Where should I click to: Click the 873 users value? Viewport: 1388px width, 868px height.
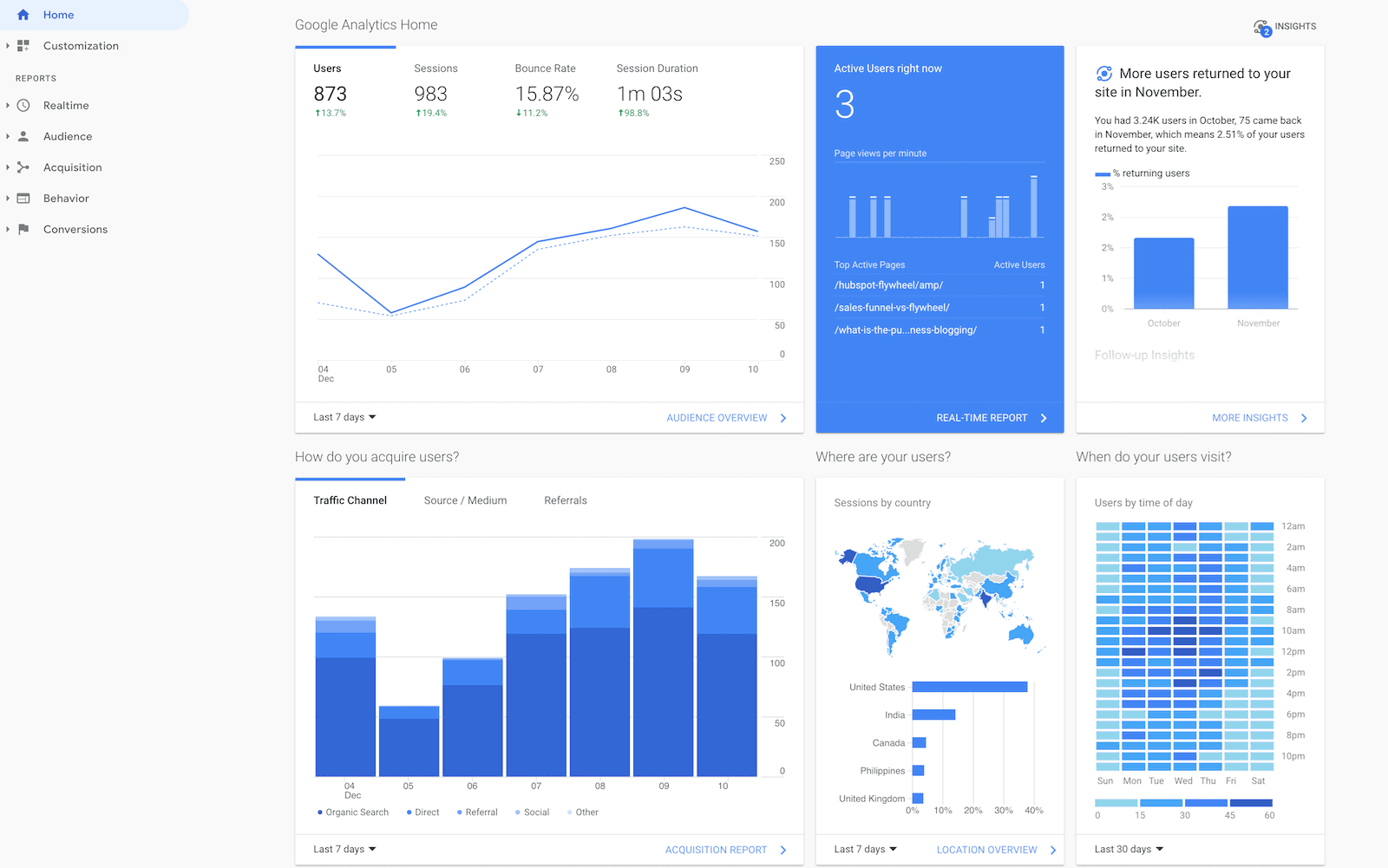(331, 94)
